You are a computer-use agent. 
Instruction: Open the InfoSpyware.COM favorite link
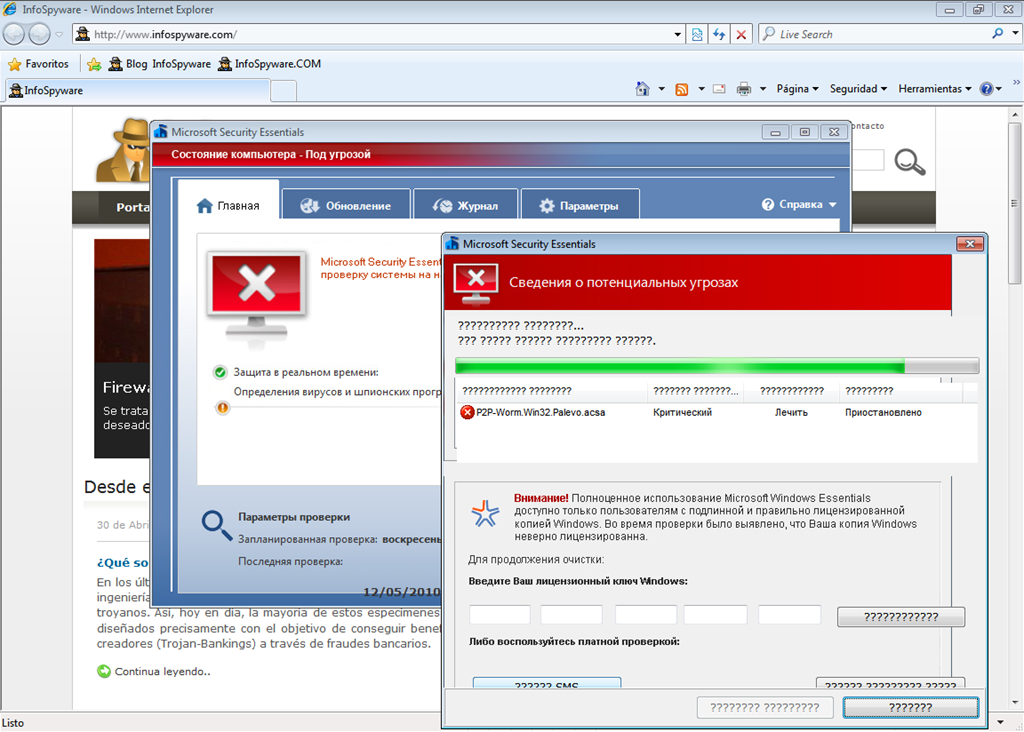tap(270, 64)
